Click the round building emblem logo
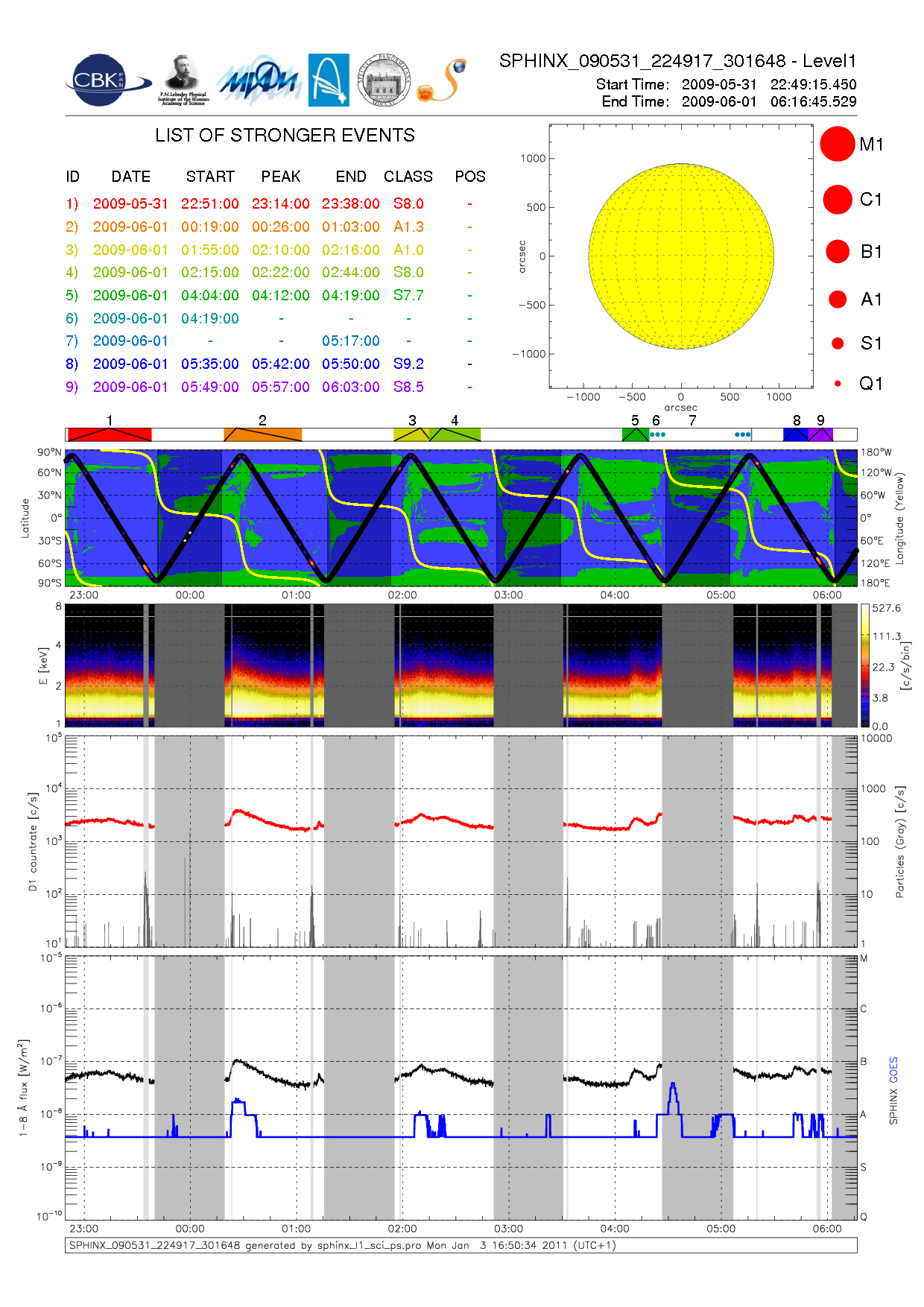Screen dimensions: 924x1307 coord(385,80)
